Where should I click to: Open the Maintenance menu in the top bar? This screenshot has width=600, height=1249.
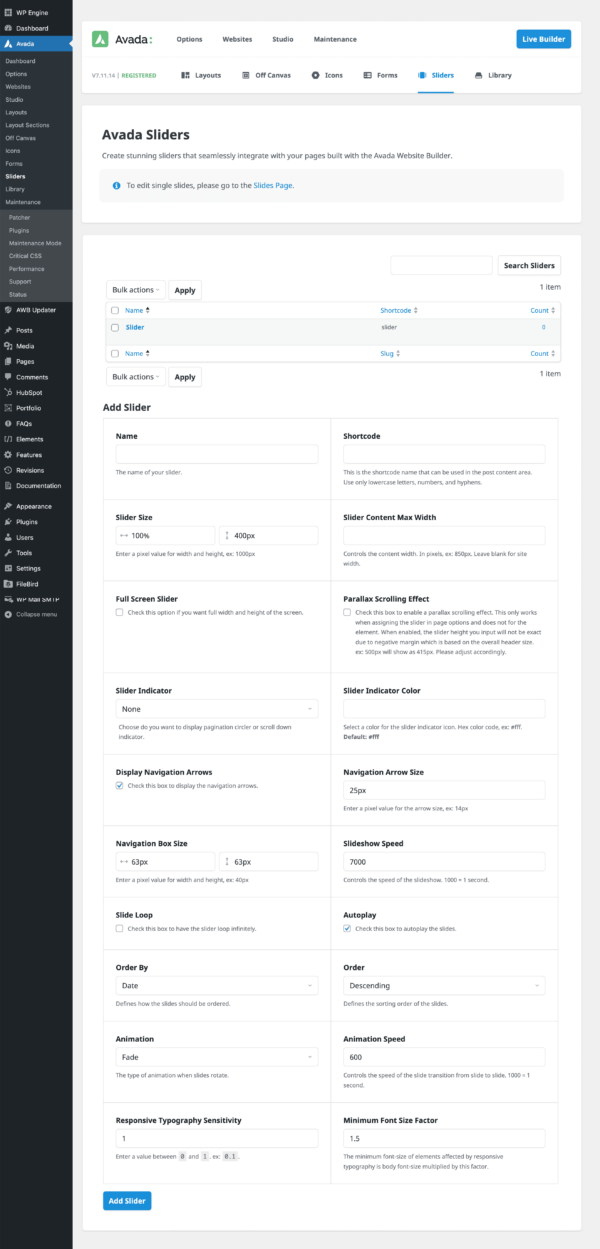tap(335, 40)
